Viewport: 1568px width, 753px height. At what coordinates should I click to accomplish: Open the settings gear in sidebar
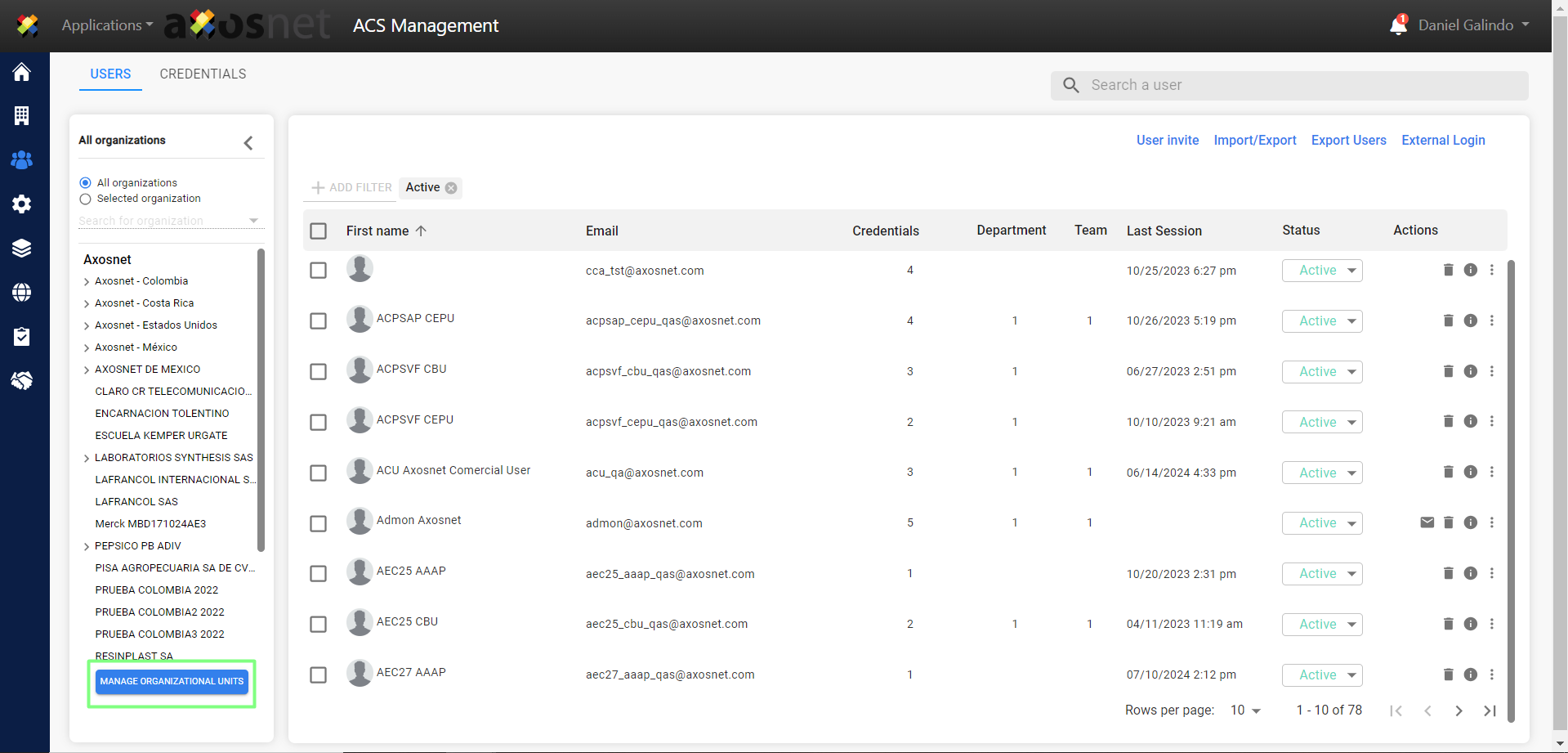[x=22, y=204]
